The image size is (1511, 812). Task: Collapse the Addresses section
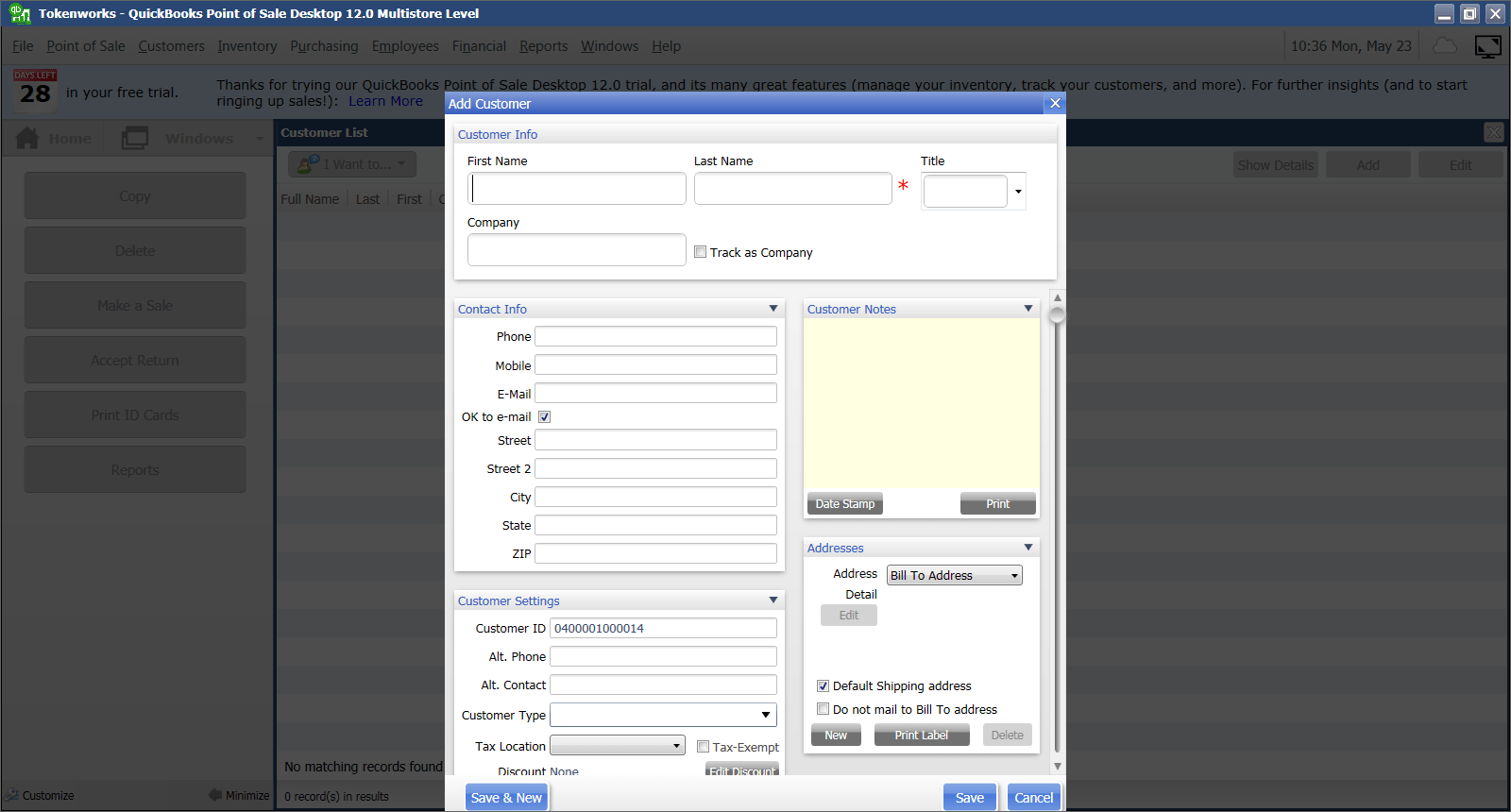pos(1028,548)
